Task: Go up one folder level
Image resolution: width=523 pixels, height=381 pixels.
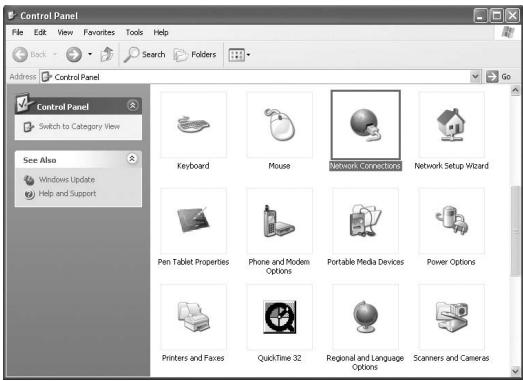Action: pyautogui.click(x=107, y=54)
